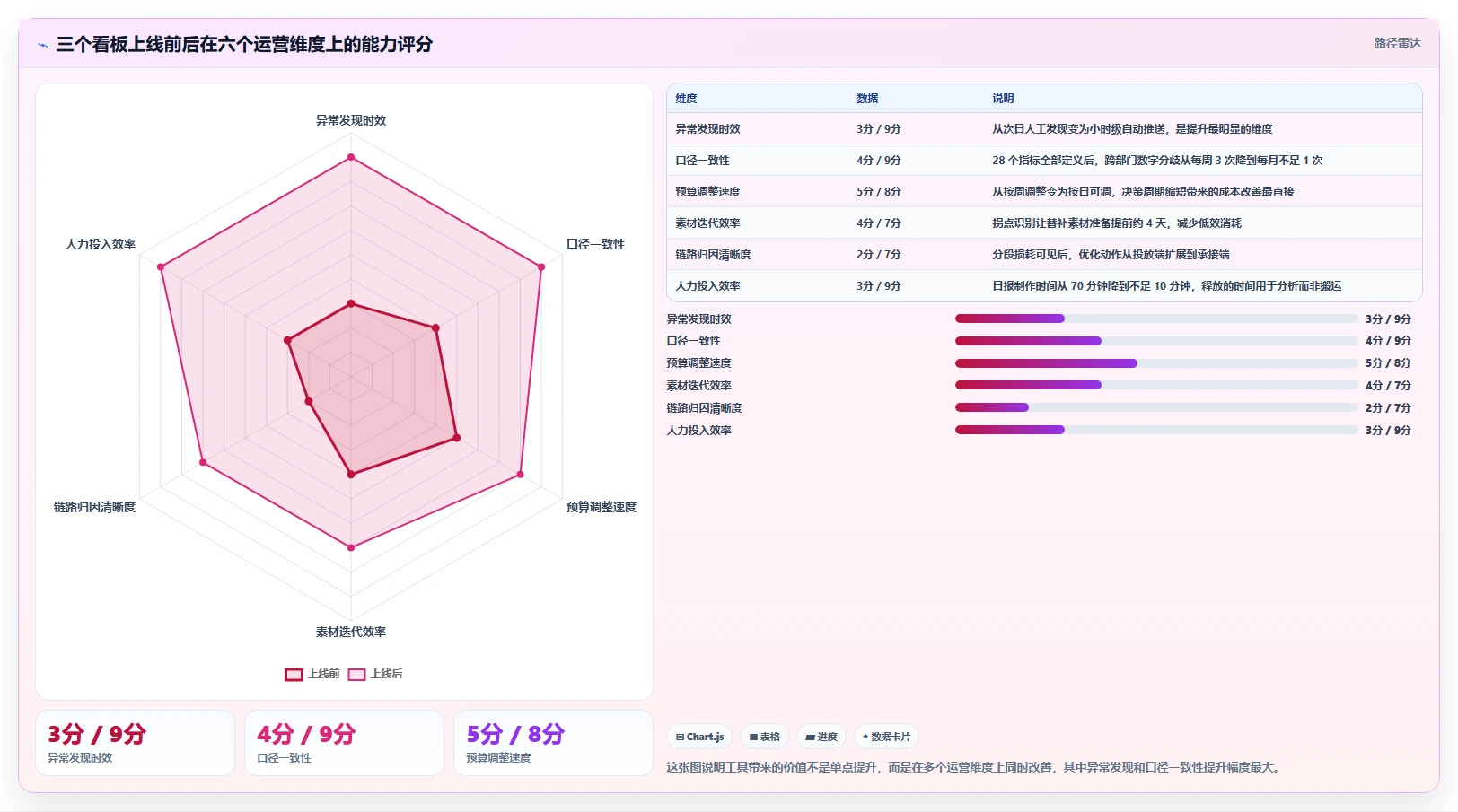Click the 异常发现时效 progress bar
1458x812 pixels.
[x=1156, y=319]
